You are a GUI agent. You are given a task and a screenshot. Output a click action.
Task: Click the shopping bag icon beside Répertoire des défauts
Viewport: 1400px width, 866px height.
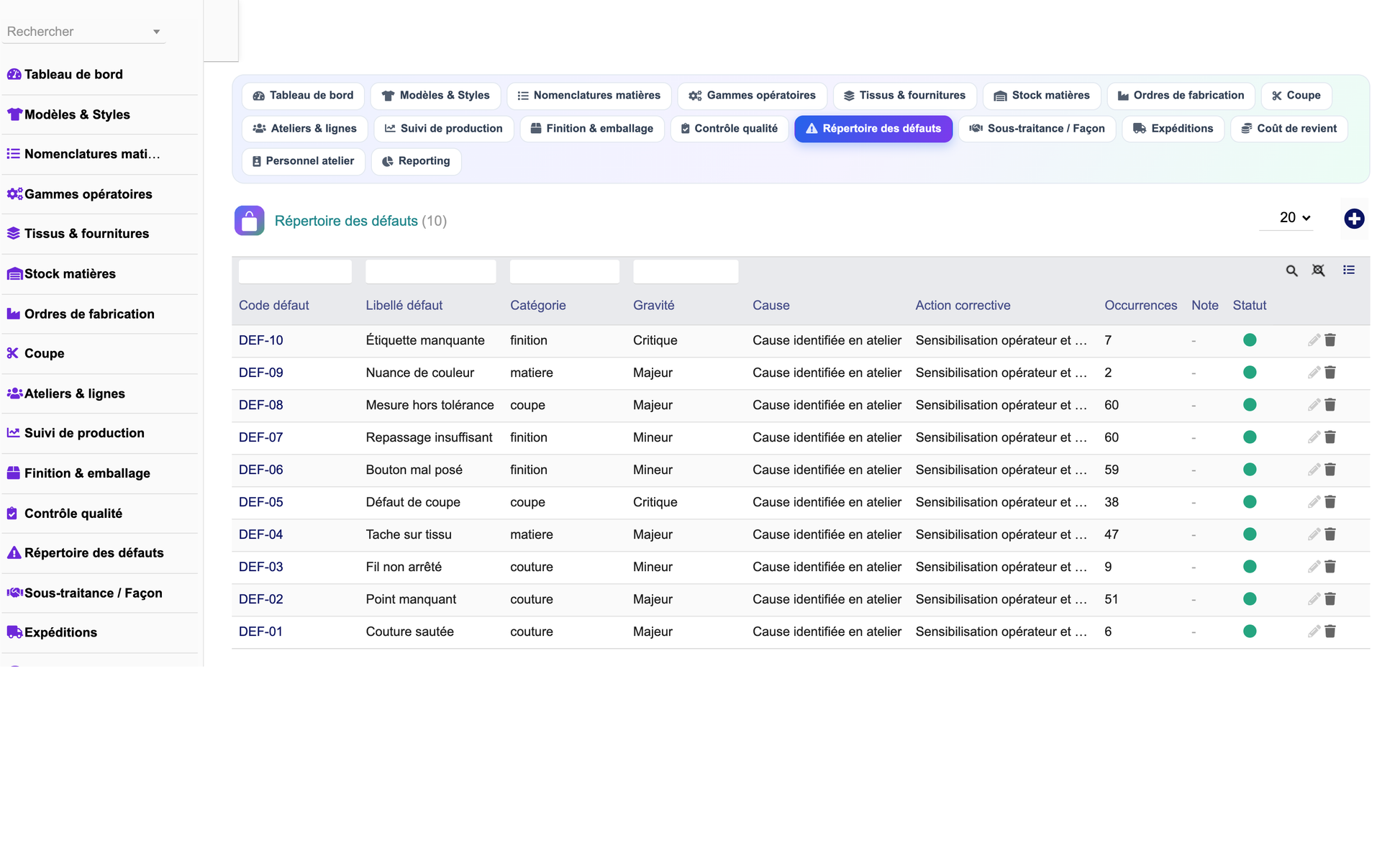pos(249,221)
